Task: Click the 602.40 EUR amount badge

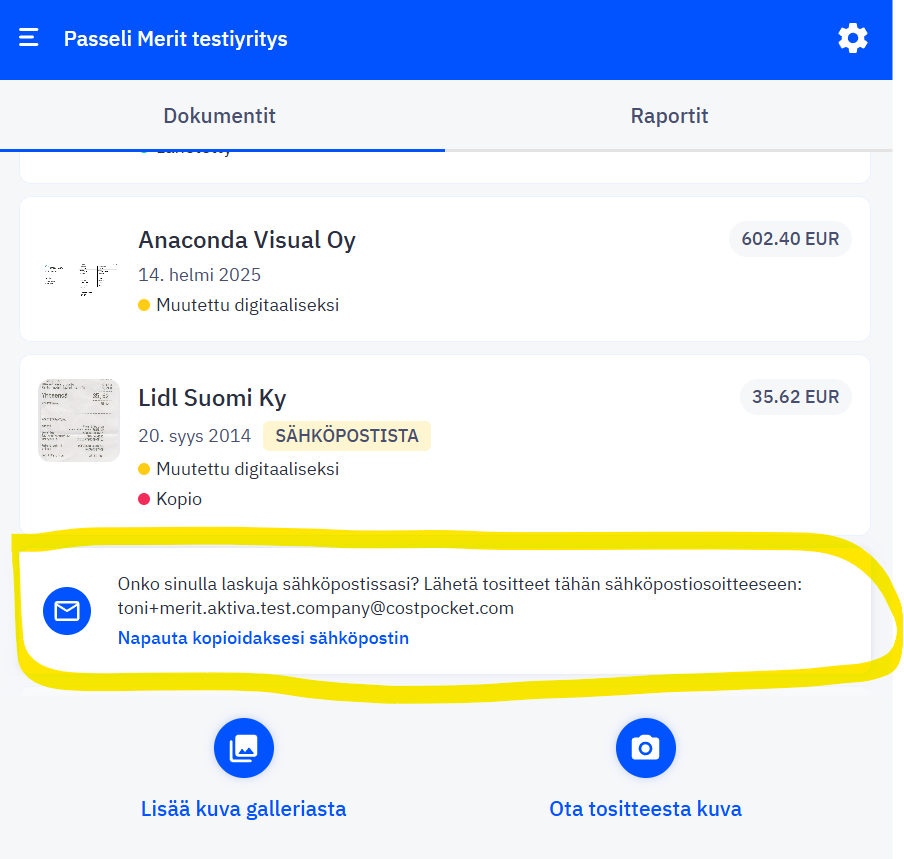Action: point(790,239)
